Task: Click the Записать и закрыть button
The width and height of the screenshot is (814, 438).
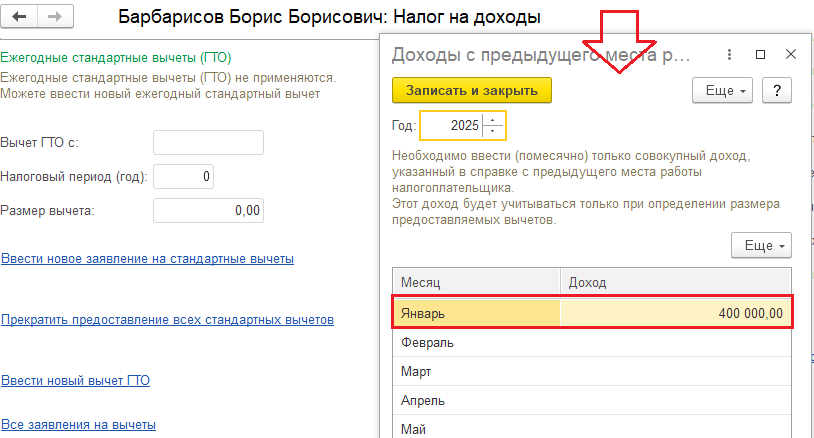Action: click(x=471, y=90)
